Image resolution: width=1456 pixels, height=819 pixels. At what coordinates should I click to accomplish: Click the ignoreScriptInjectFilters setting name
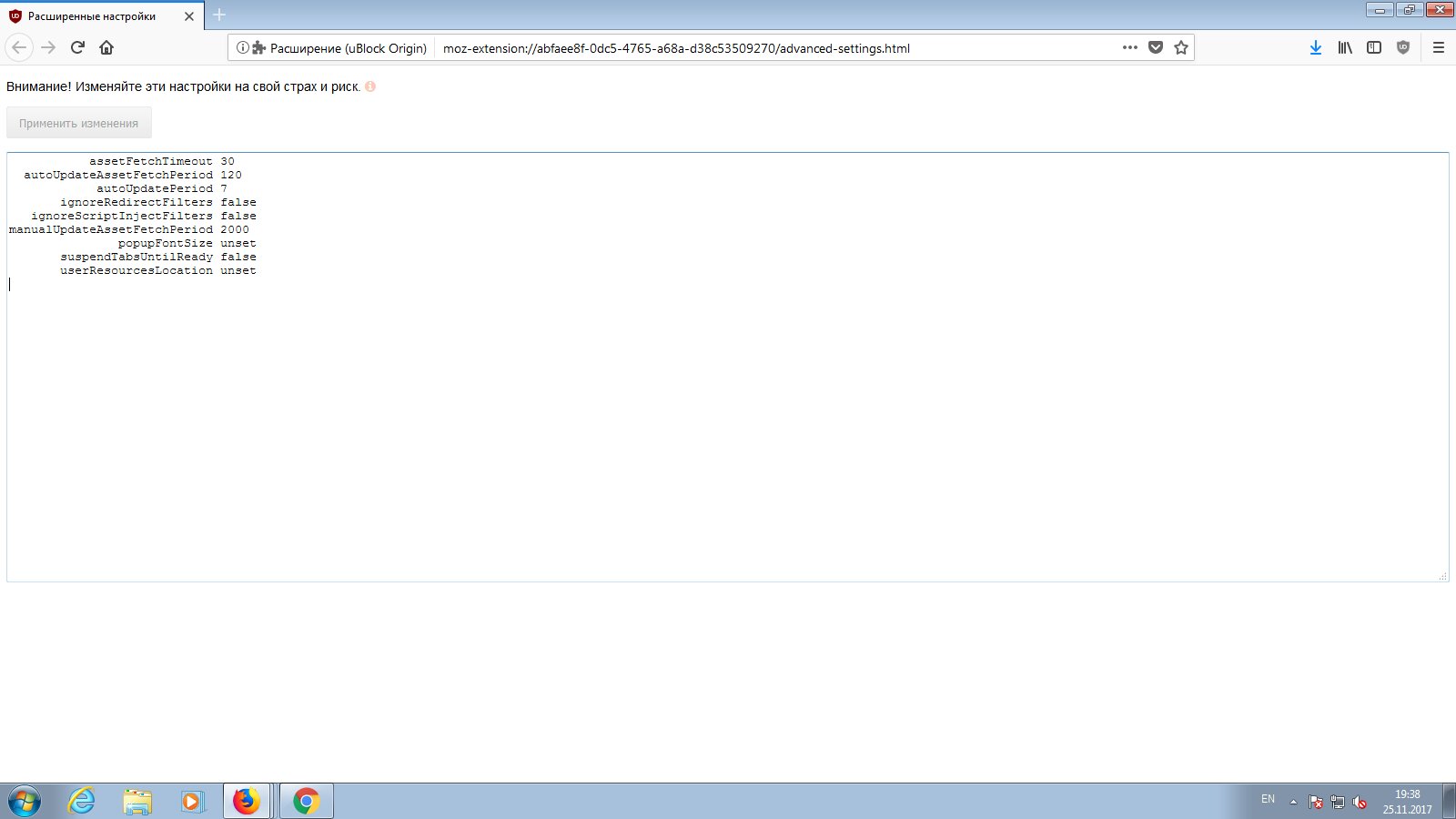point(122,216)
